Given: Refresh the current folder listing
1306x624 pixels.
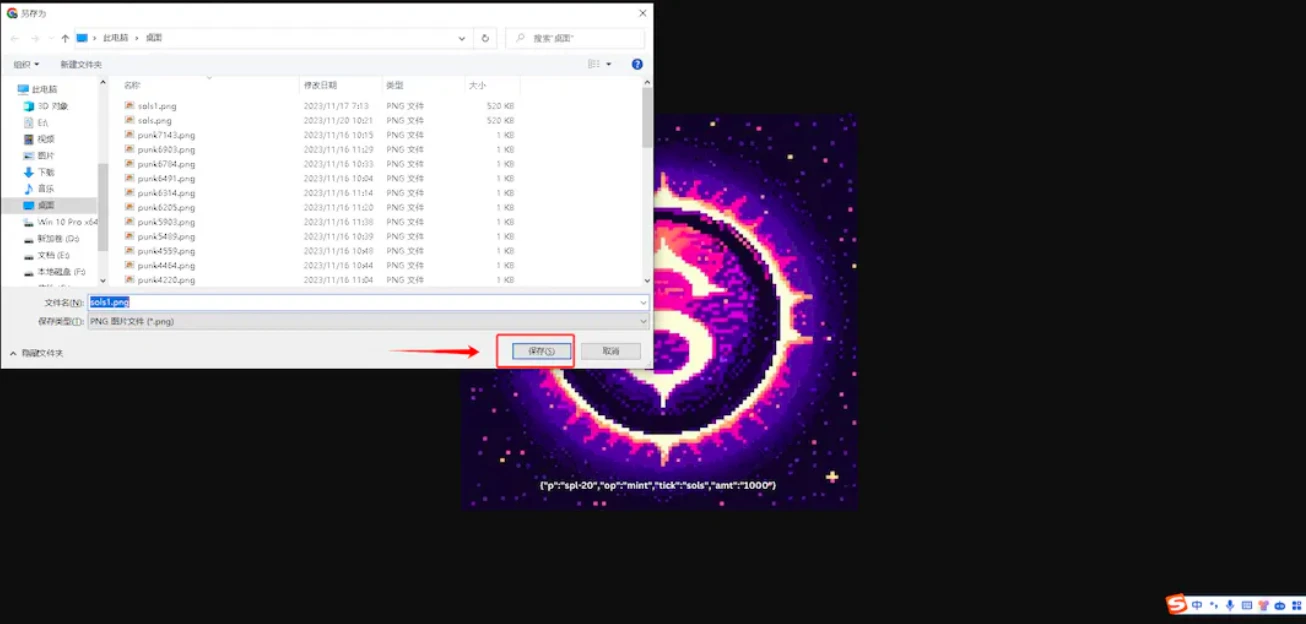Looking at the screenshot, I should click(485, 38).
